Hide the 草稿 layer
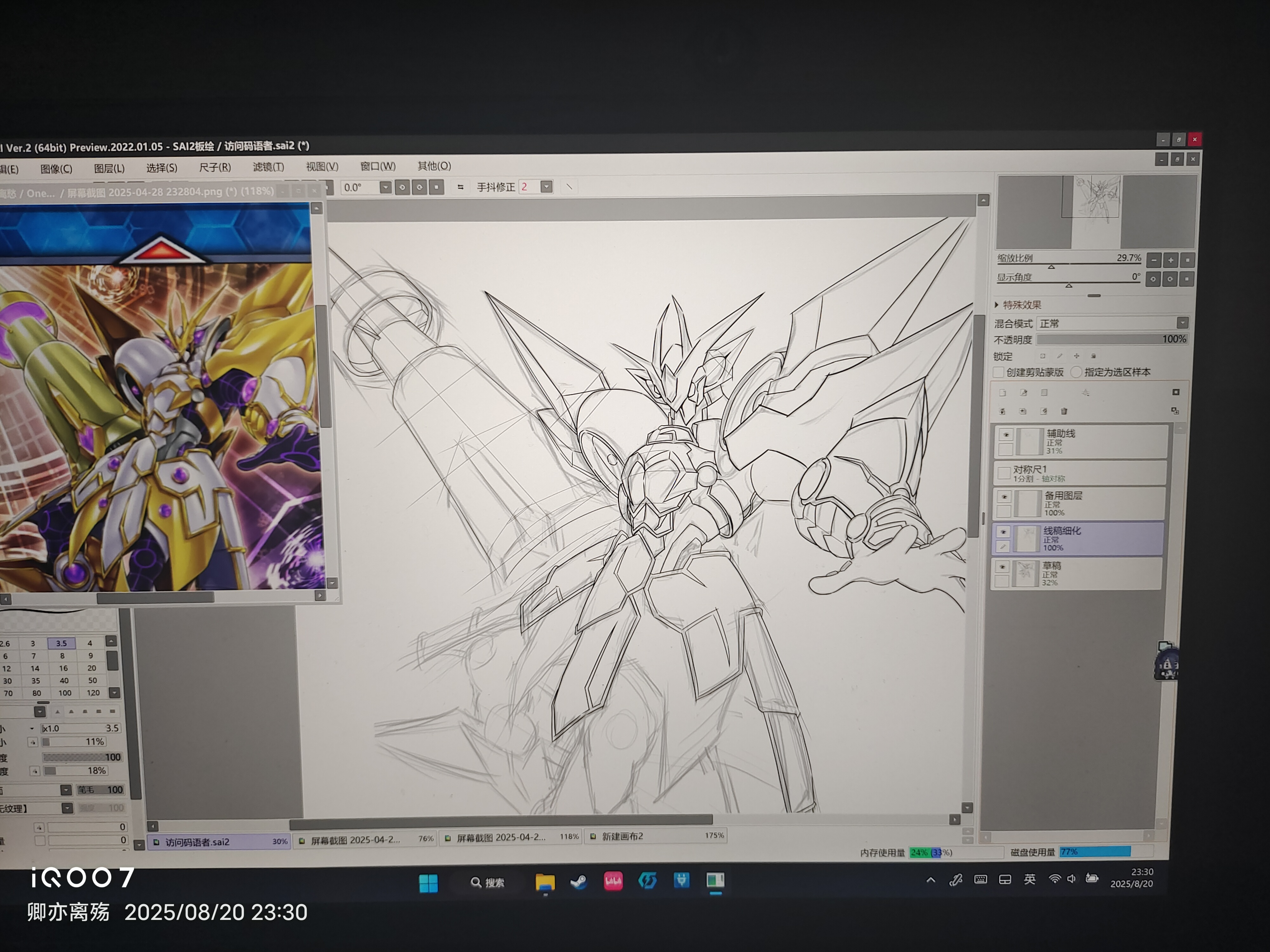1270x952 pixels. click(1002, 567)
